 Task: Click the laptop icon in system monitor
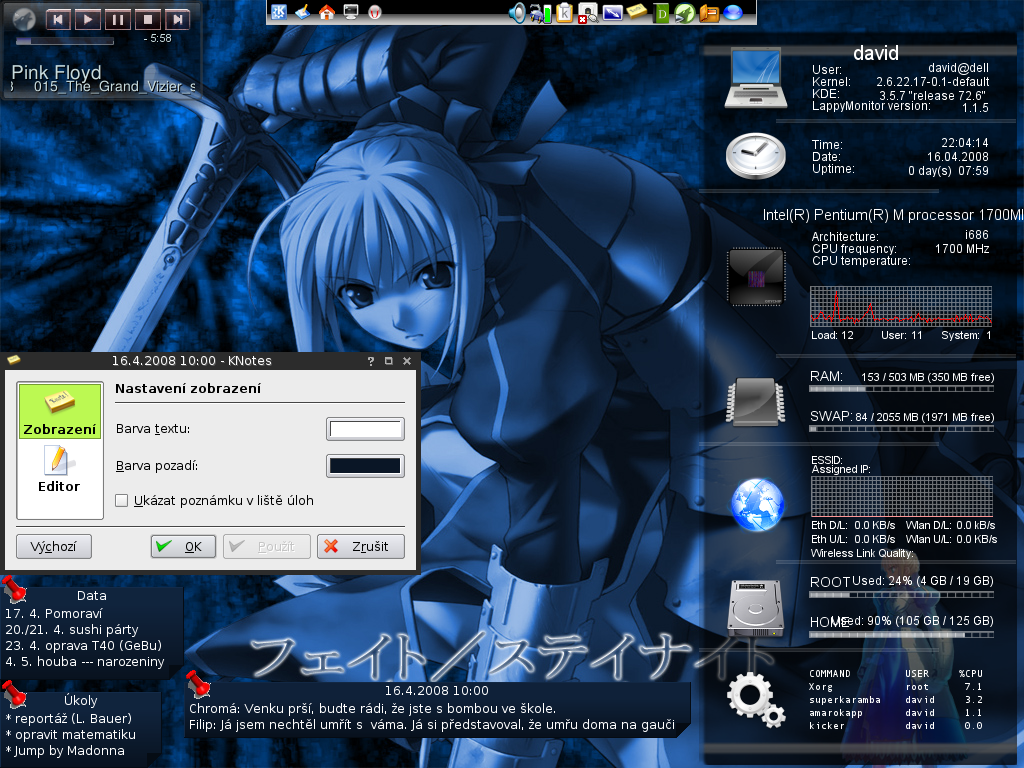[756, 78]
